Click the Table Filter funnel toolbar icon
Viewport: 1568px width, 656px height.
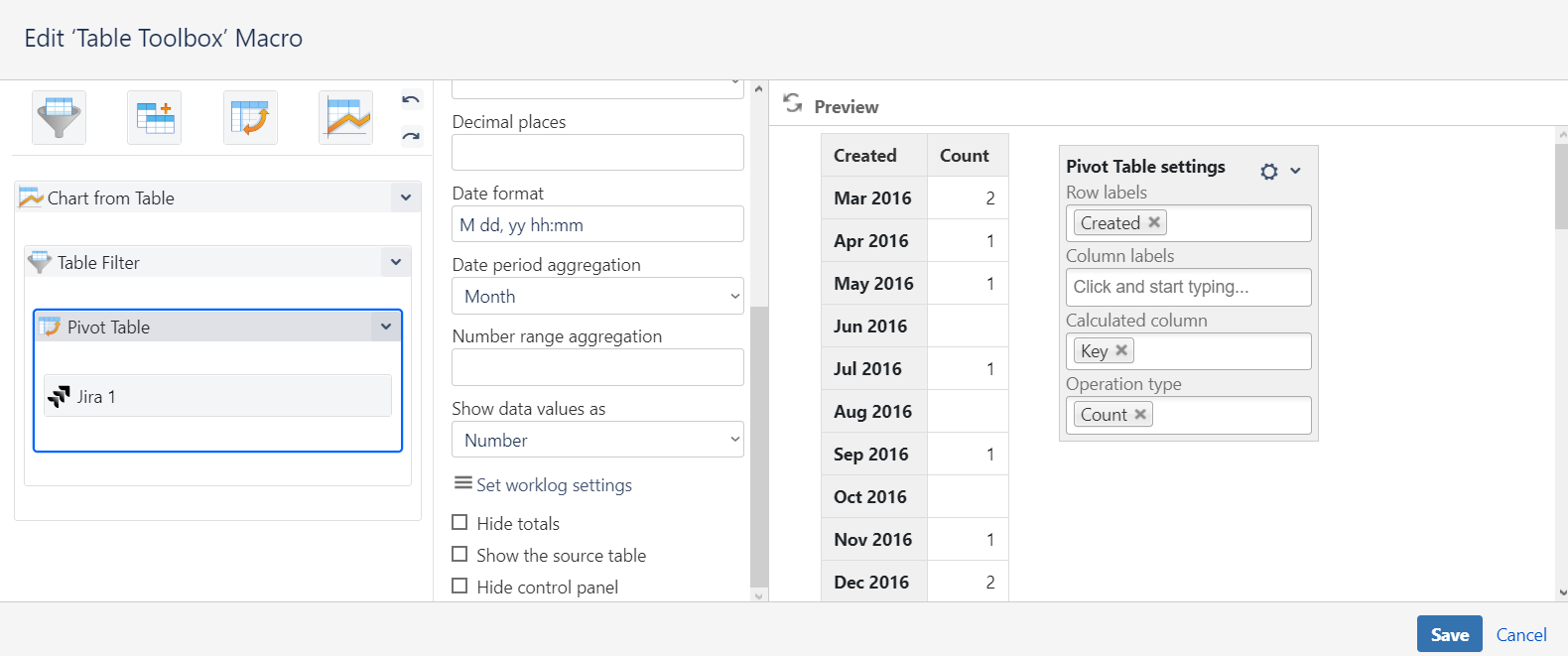click(59, 117)
